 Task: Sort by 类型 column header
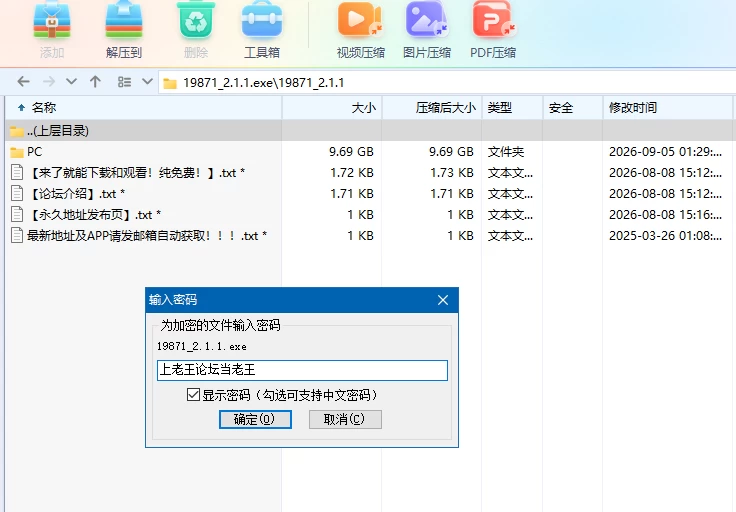tap(512, 108)
